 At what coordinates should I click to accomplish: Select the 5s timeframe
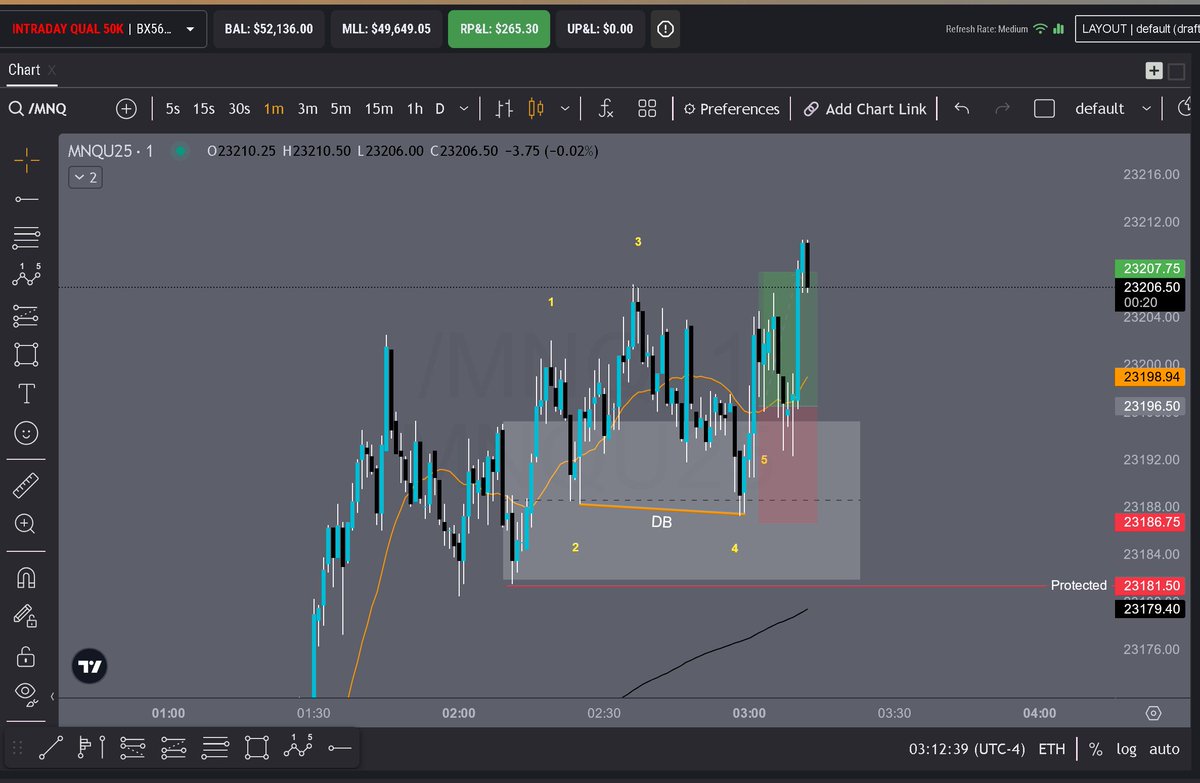(173, 108)
